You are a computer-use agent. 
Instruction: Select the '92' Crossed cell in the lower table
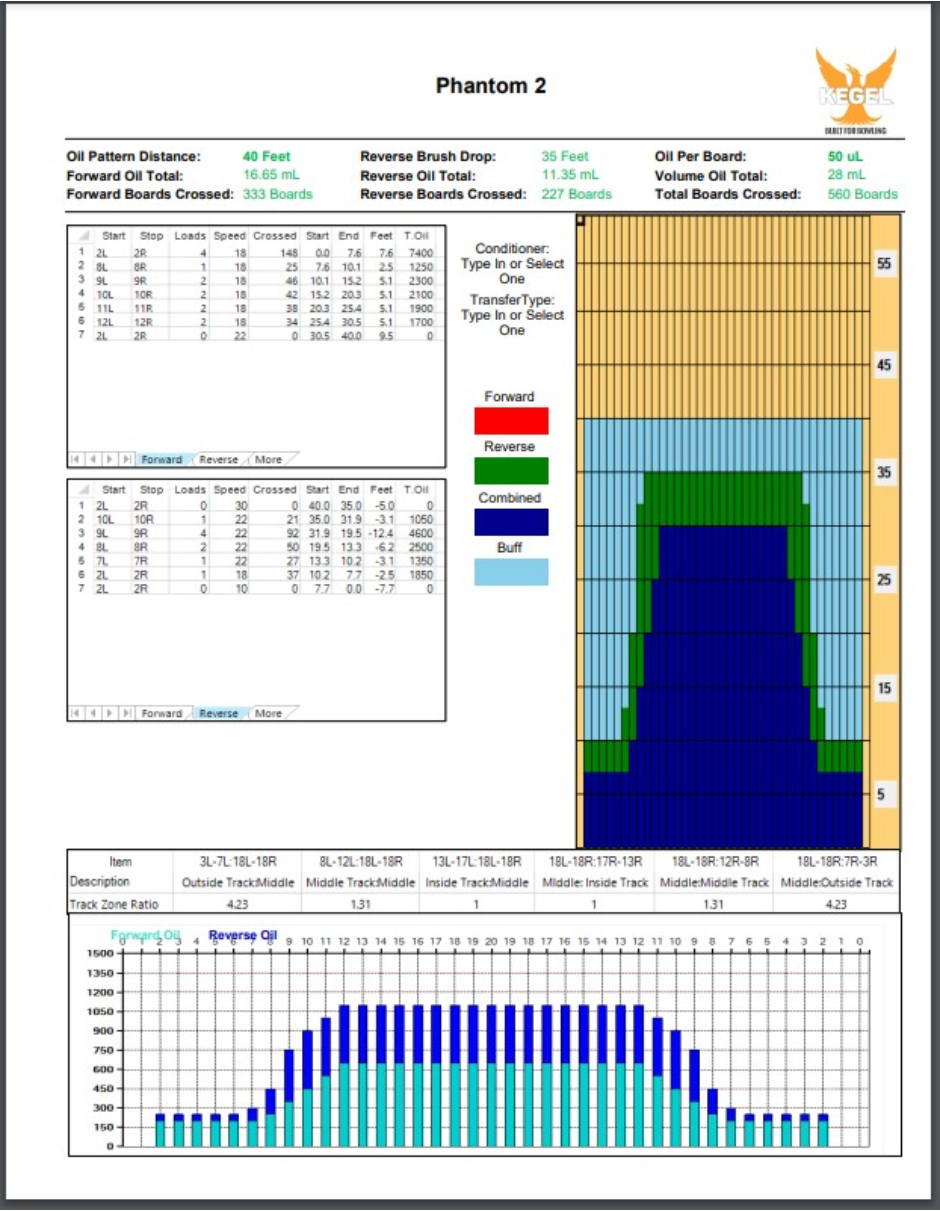(275, 535)
